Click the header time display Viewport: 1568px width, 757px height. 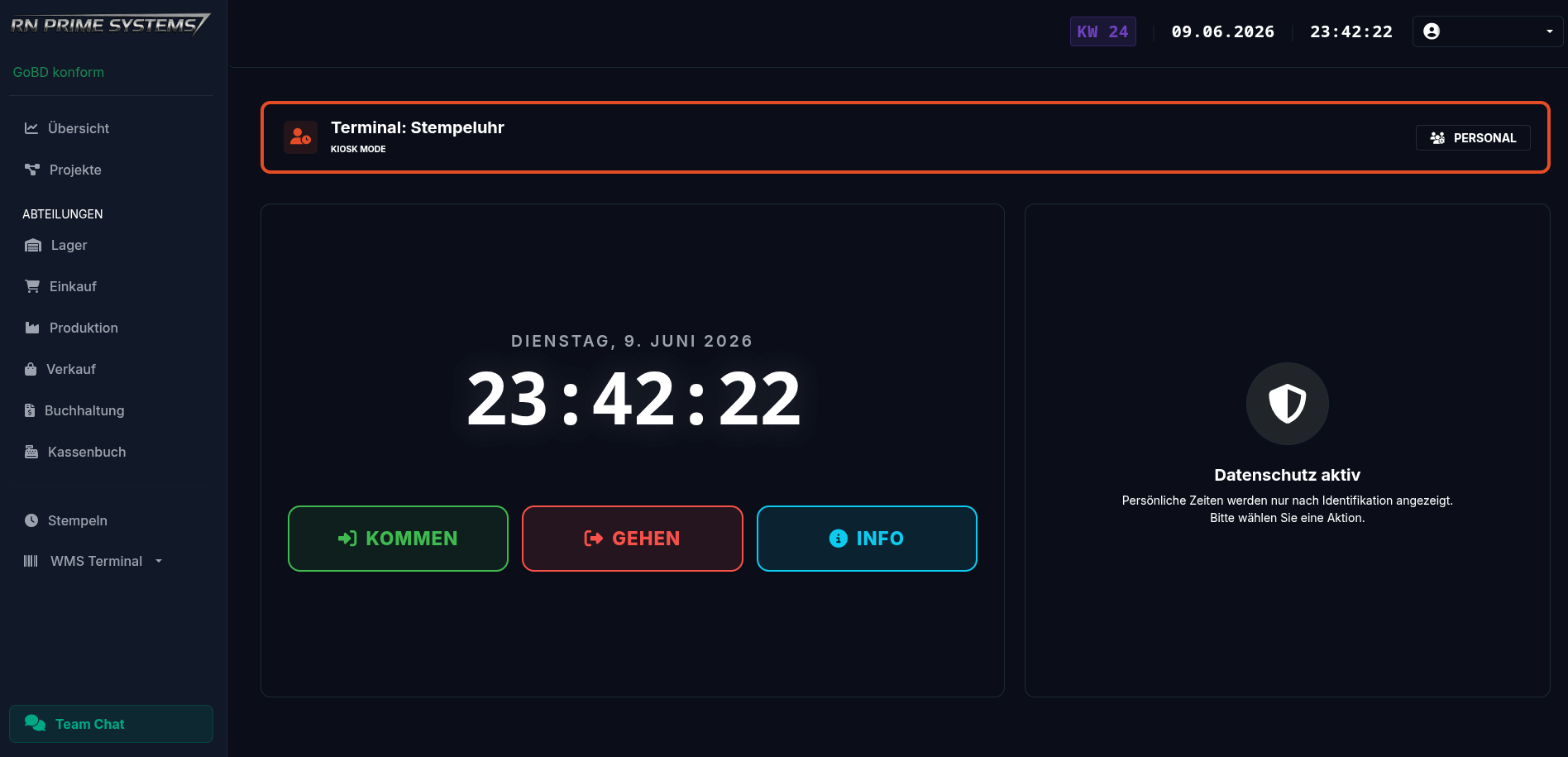pos(1351,31)
